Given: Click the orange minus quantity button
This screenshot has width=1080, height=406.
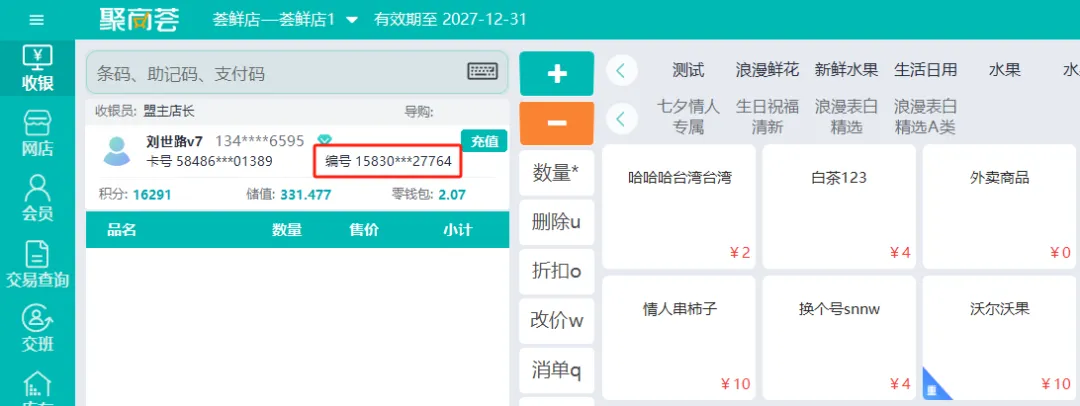Looking at the screenshot, I should click(x=557, y=123).
